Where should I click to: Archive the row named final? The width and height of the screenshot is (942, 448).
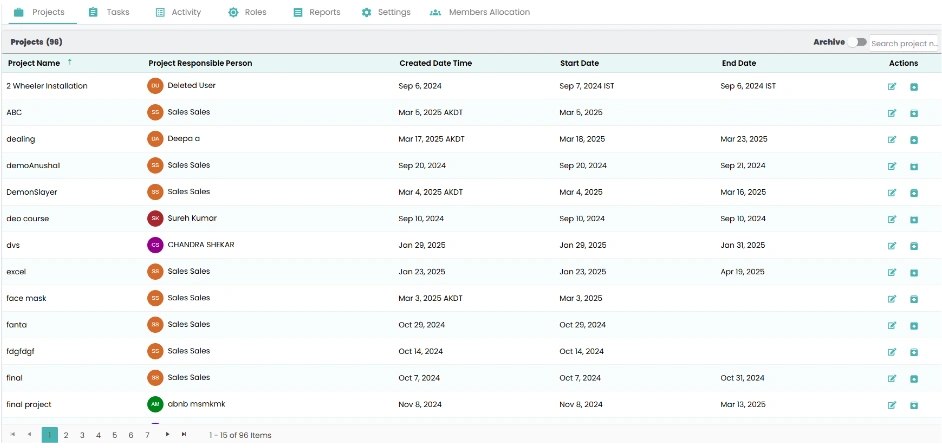(x=914, y=378)
